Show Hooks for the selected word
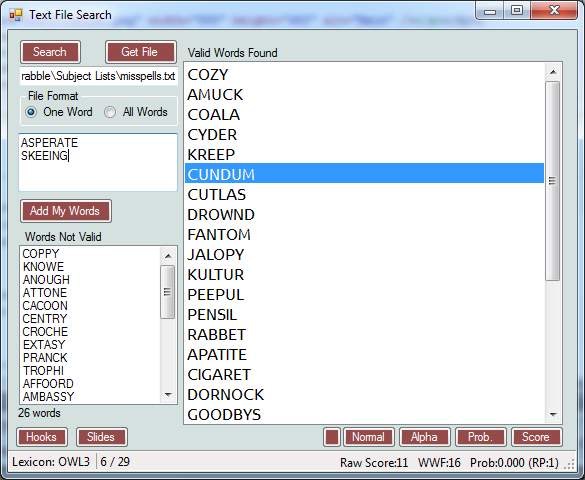 click(x=42, y=437)
